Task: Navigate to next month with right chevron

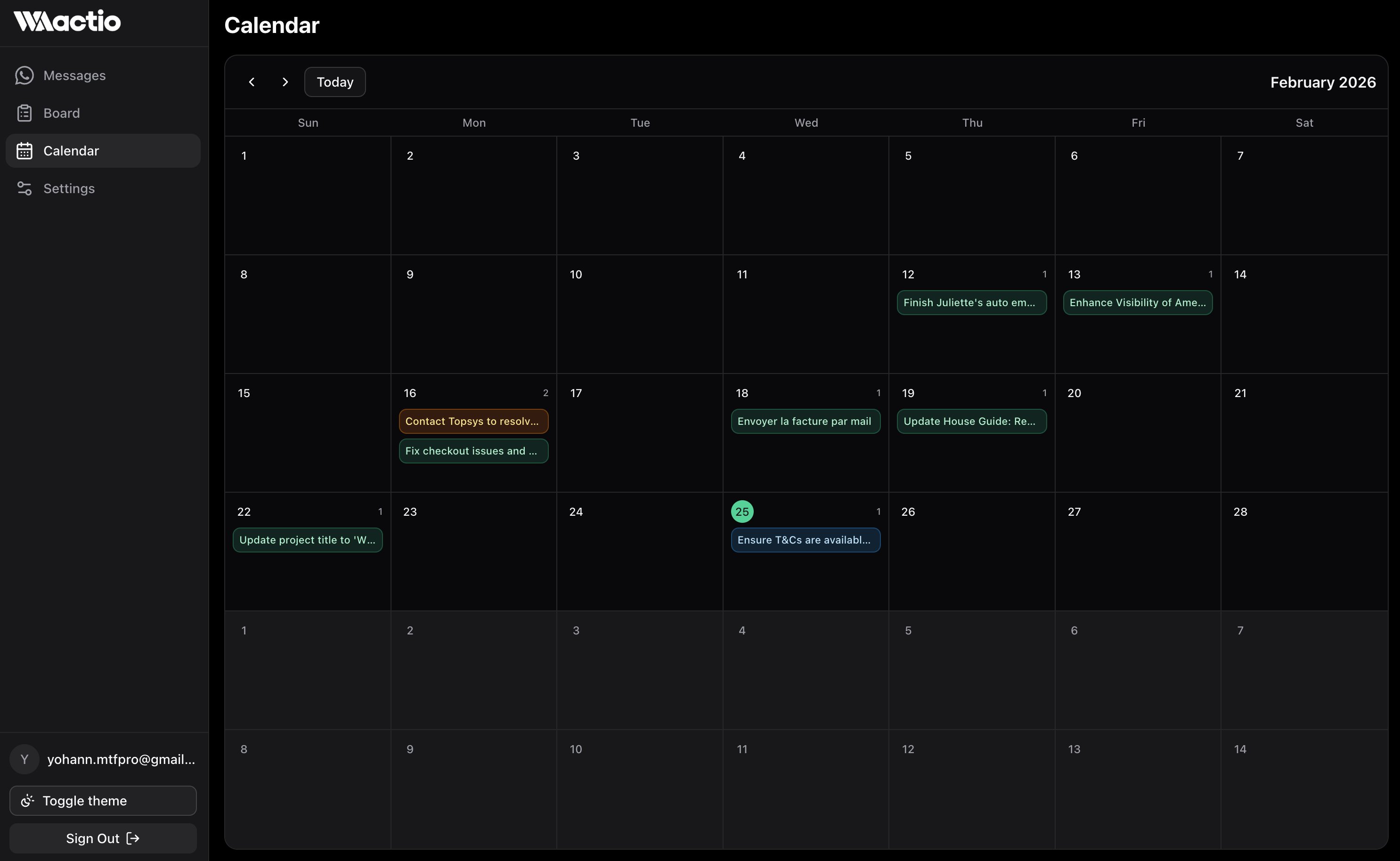Action: tap(285, 81)
